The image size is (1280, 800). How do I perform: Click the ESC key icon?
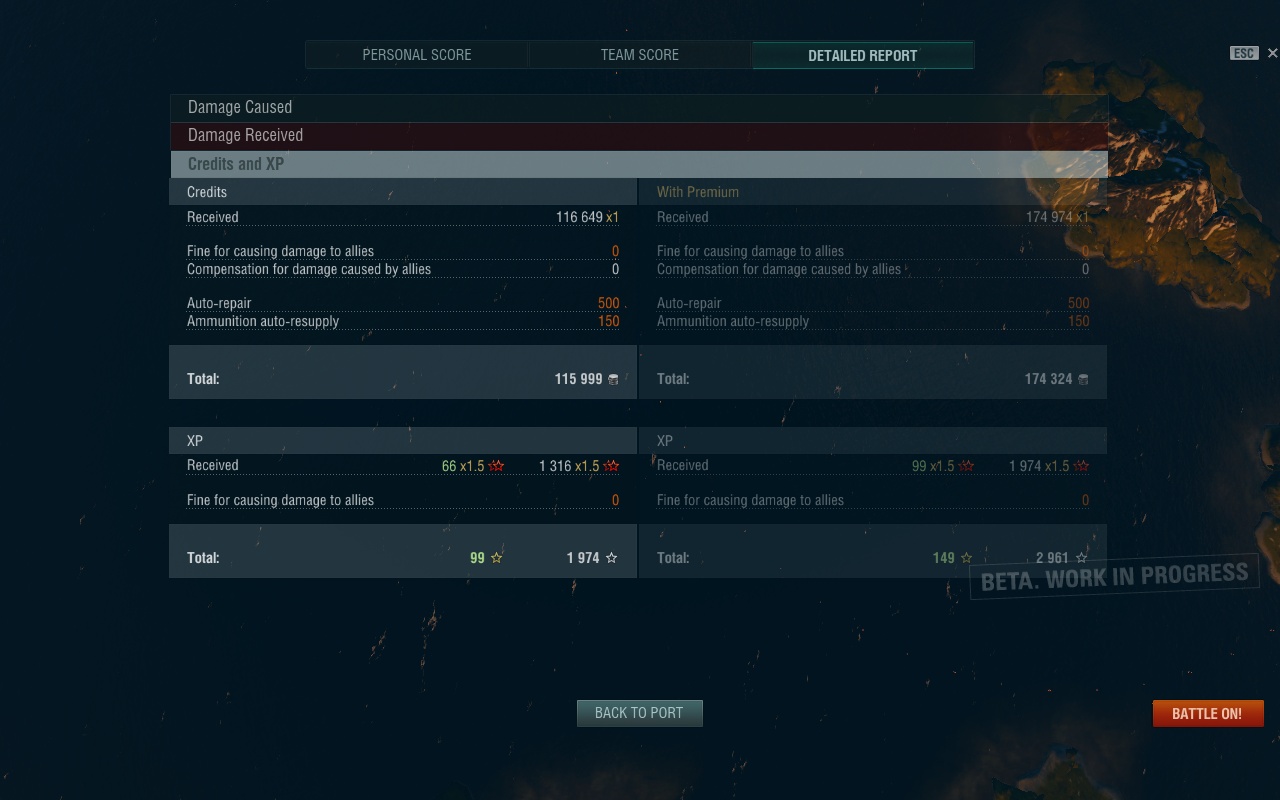pyautogui.click(x=1244, y=53)
